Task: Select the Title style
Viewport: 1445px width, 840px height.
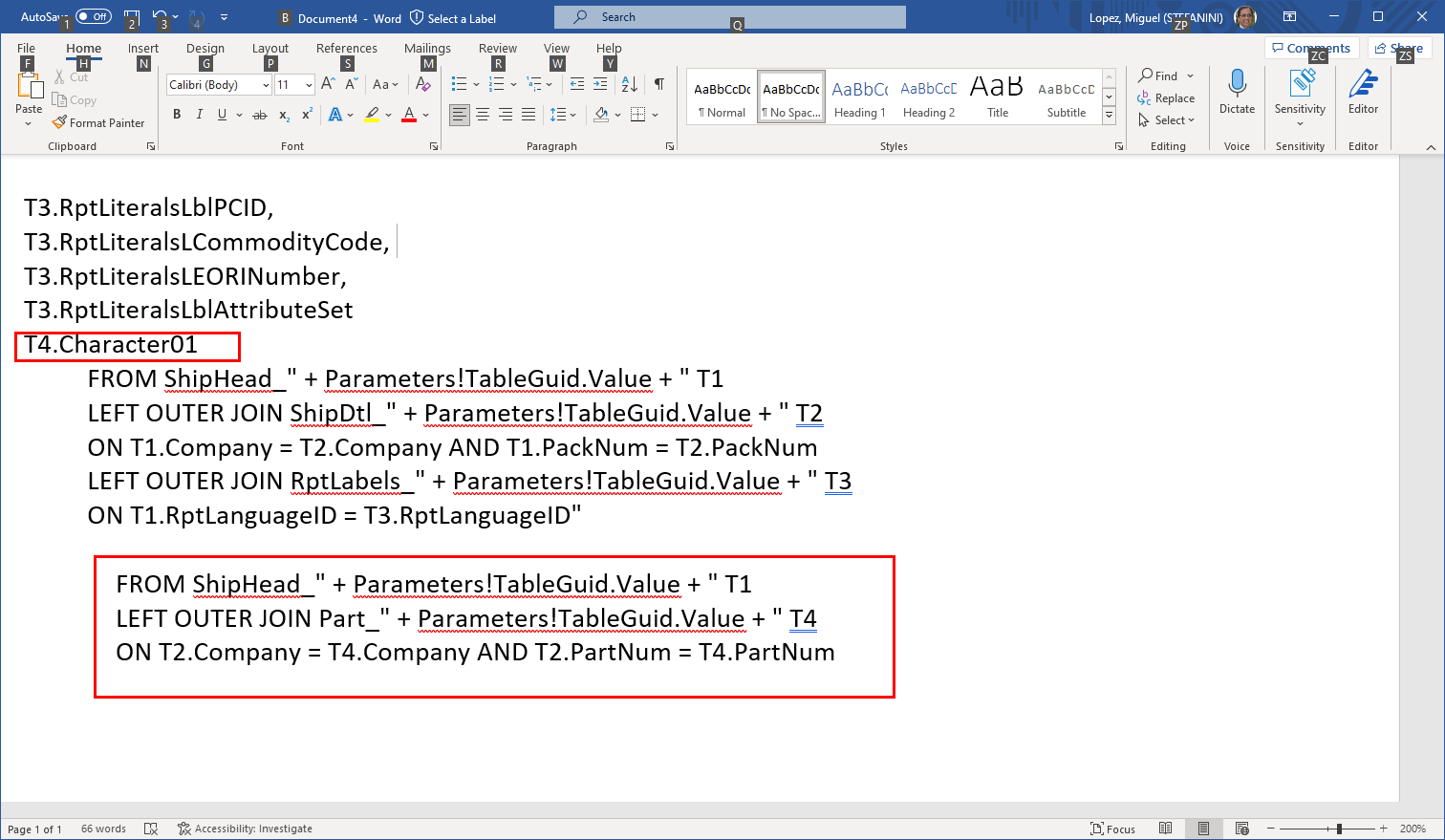Action: click(x=998, y=97)
